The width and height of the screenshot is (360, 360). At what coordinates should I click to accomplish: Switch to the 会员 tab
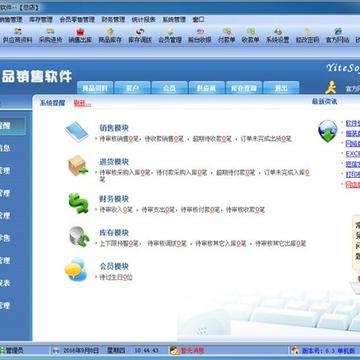[x=169, y=88]
